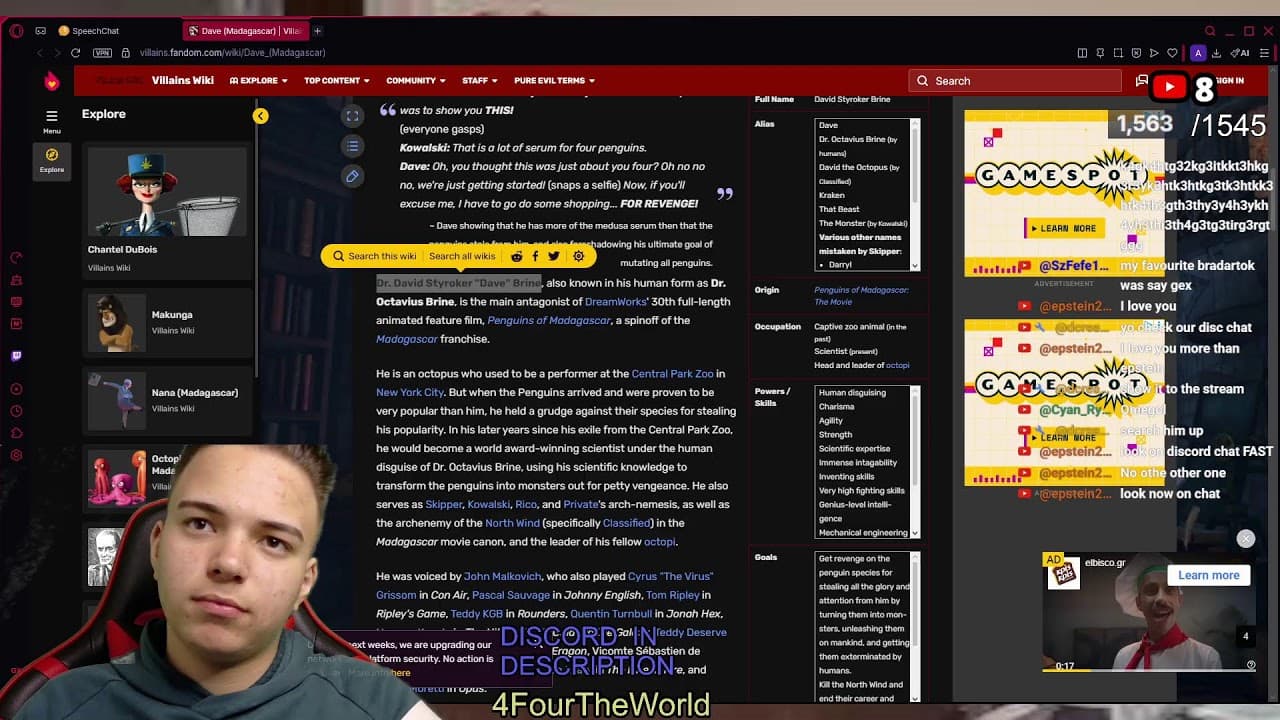Open the Chantel DuBois thumbnail card
Viewport: 1280px width, 720px height.
coord(167,210)
